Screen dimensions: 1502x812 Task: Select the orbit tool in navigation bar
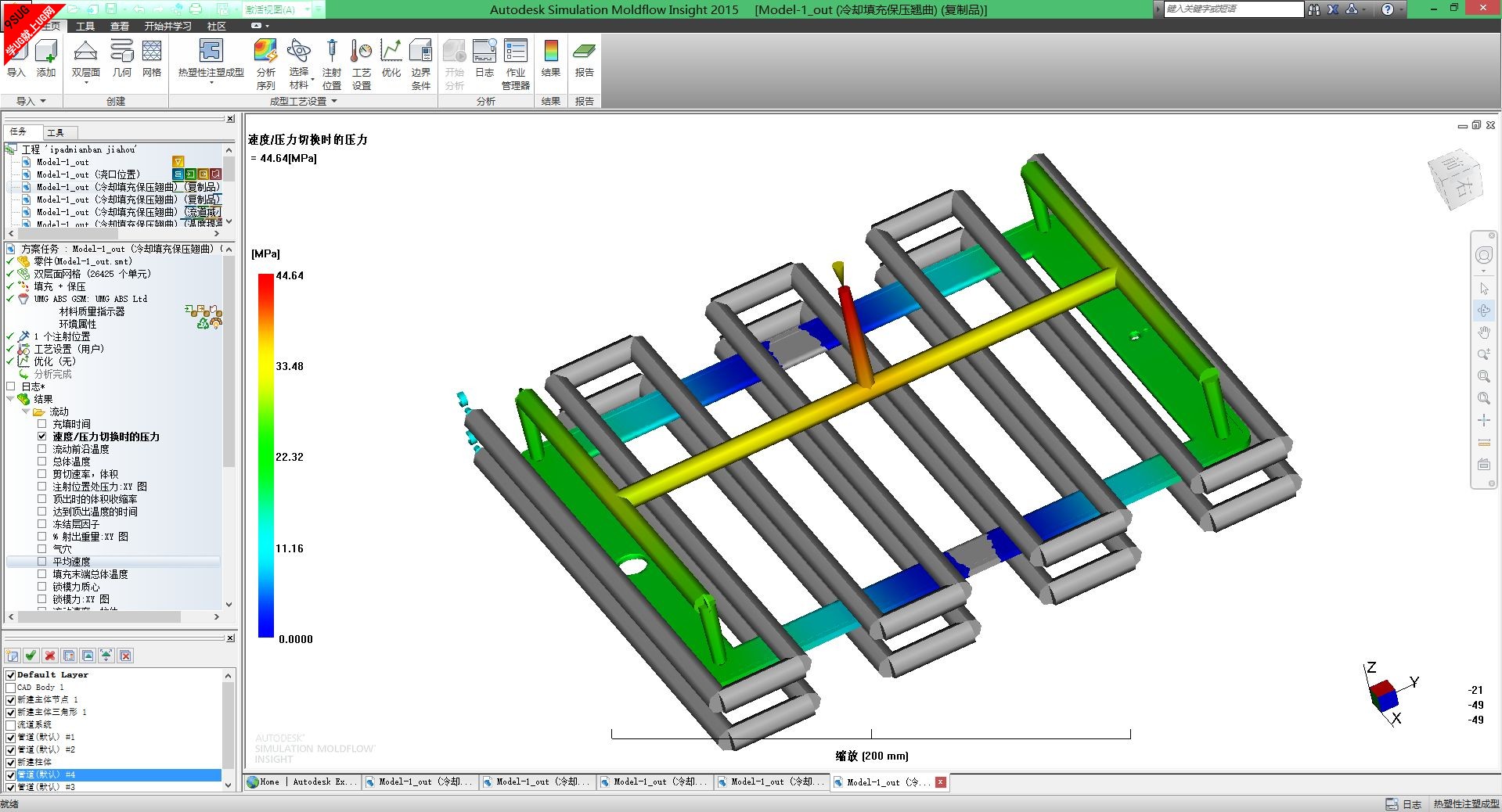[1484, 311]
